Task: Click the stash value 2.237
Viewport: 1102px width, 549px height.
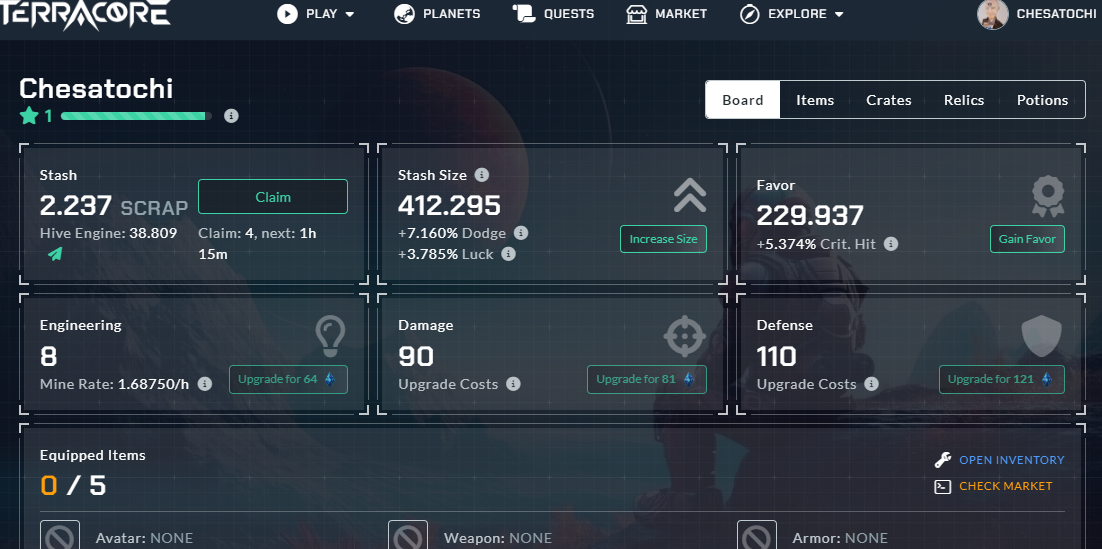Action: click(76, 206)
